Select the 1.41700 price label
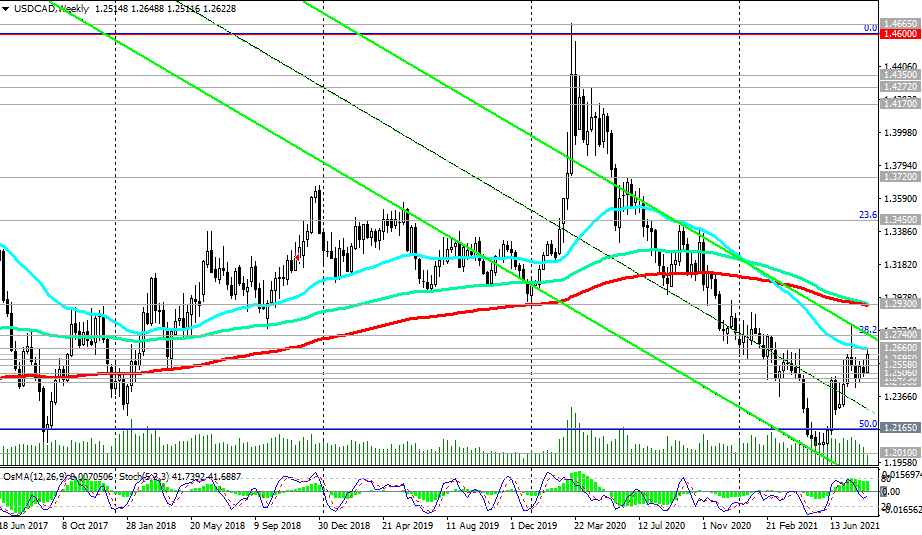Image resolution: width=922 pixels, height=535 pixels. point(900,103)
